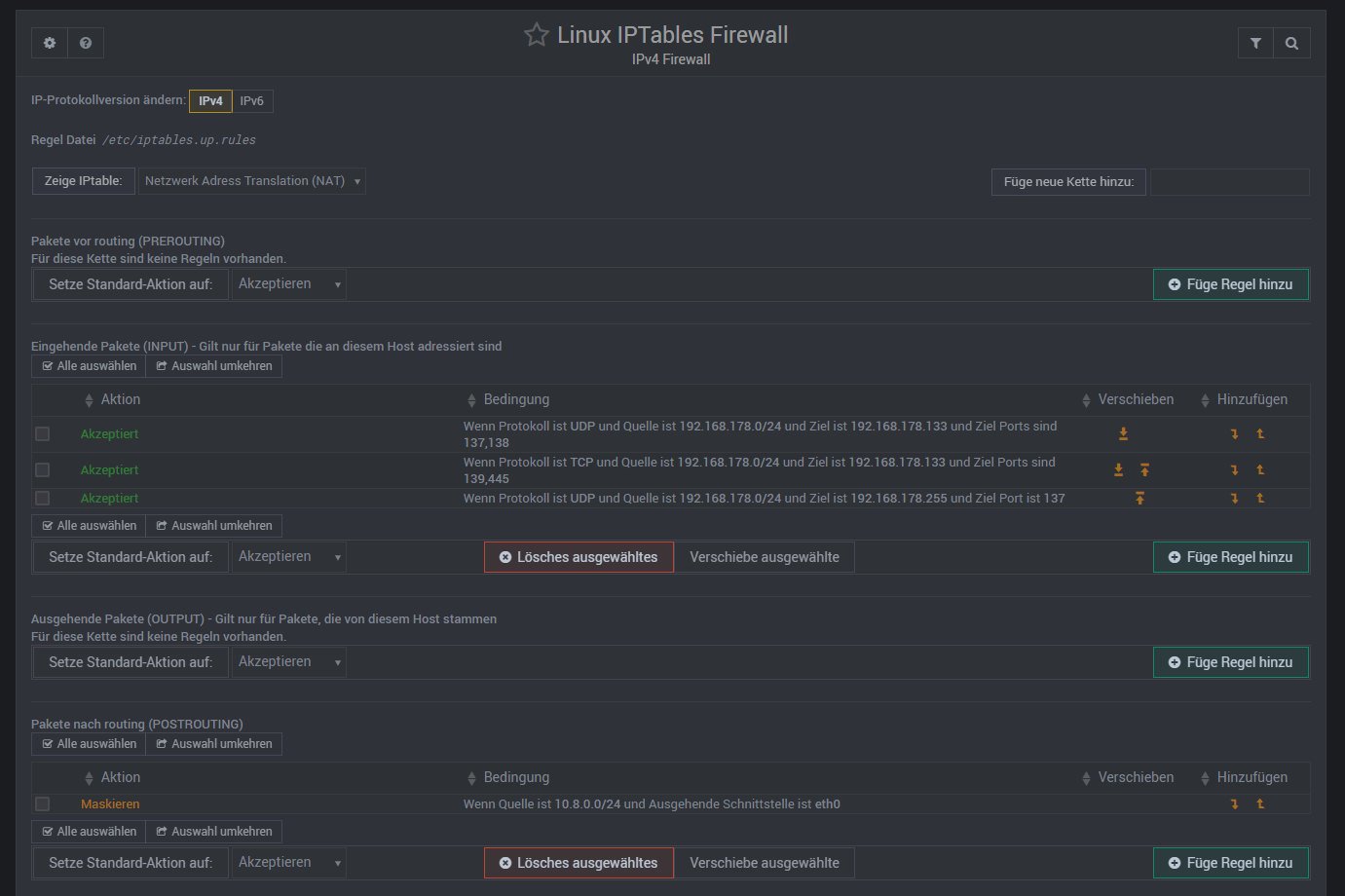Expand the default action dropdown under OUTPUT chain
Viewport: 1345px width, 896px height.
288,661
